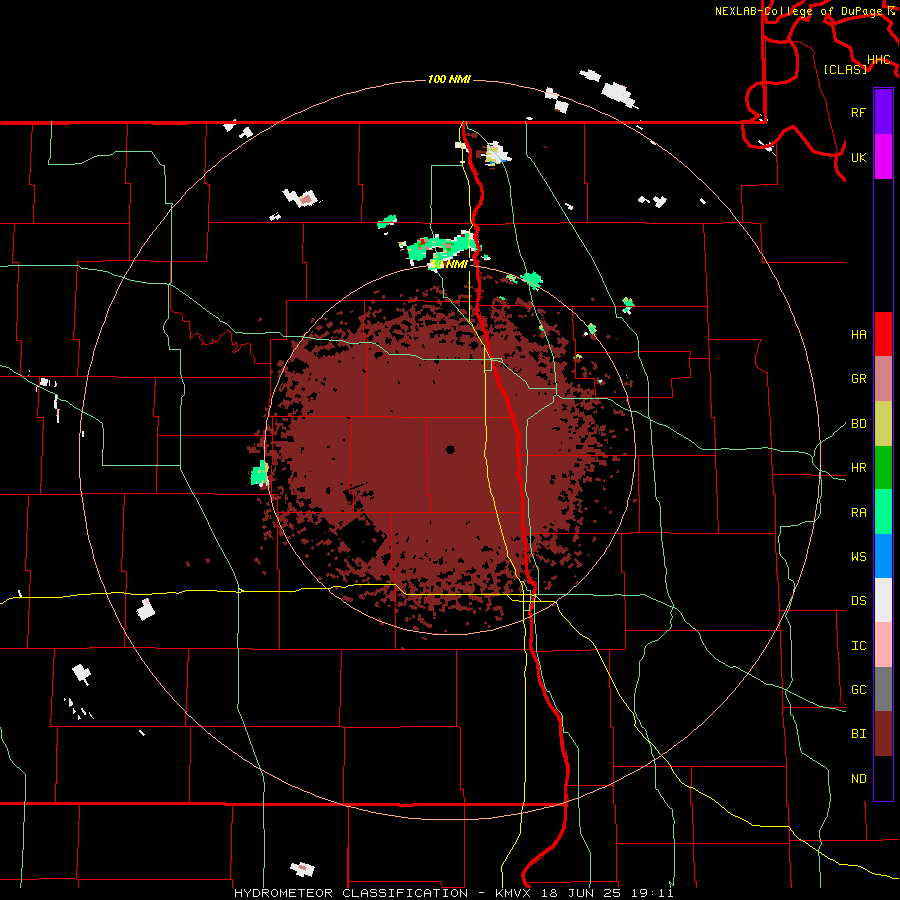Click the 'ND' legend label
Screen dimensions: 900x900
pyautogui.click(x=859, y=779)
